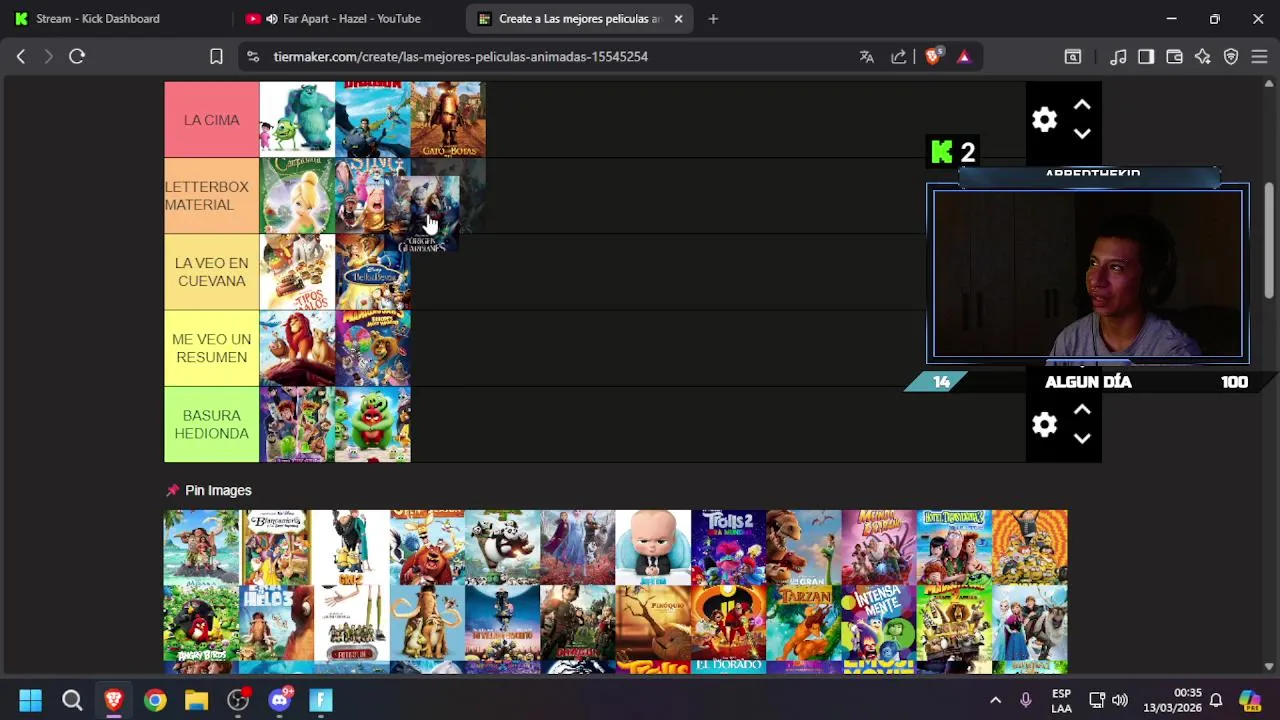Open File Explorer from the taskbar

[x=196, y=700]
